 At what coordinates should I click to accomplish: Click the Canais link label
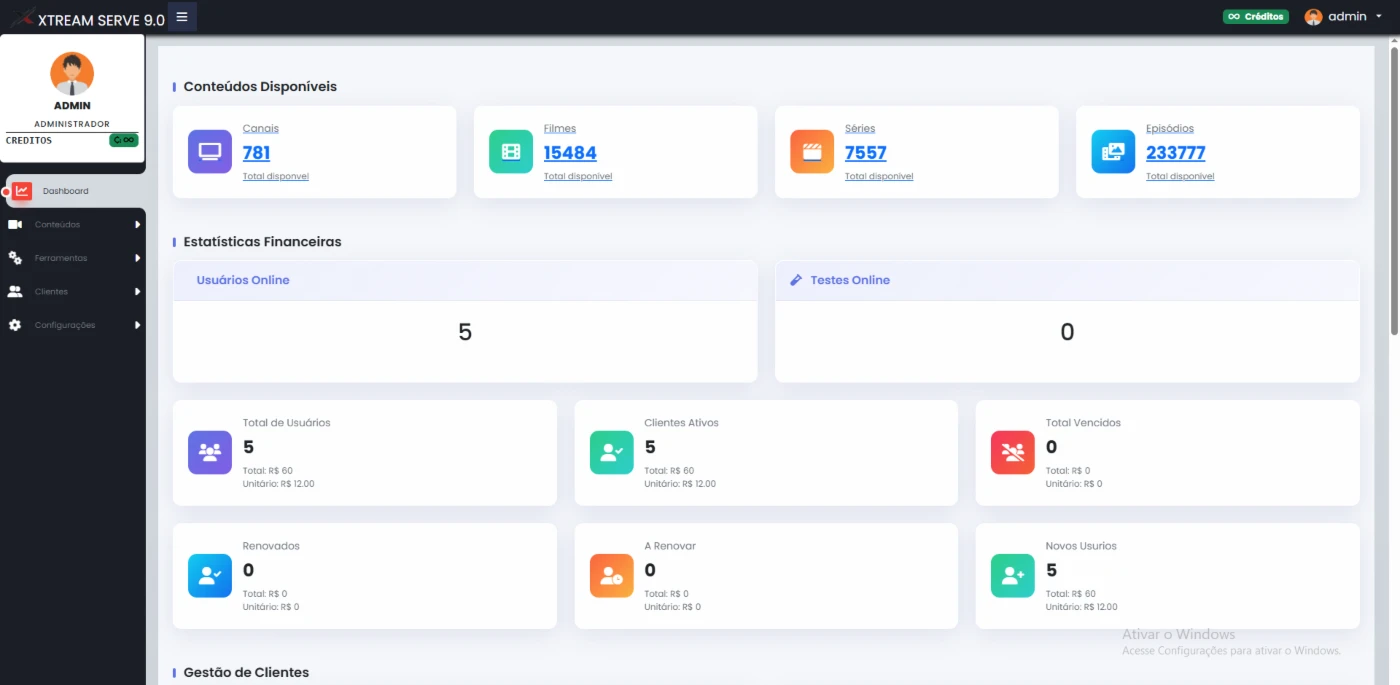(x=261, y=129)
